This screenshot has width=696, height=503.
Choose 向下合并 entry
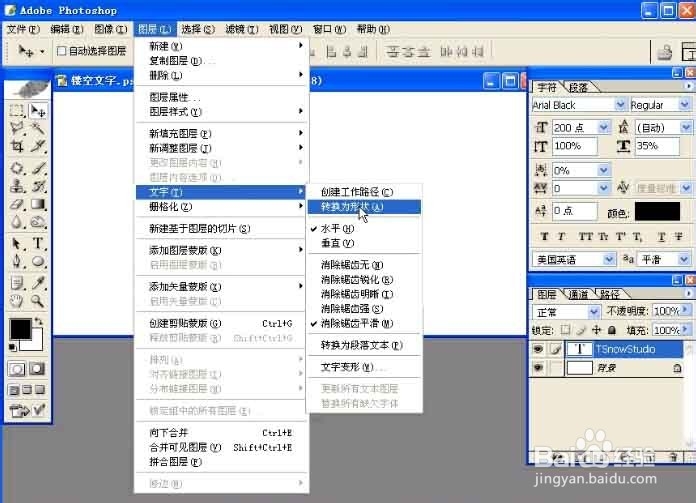click(221, 433)
